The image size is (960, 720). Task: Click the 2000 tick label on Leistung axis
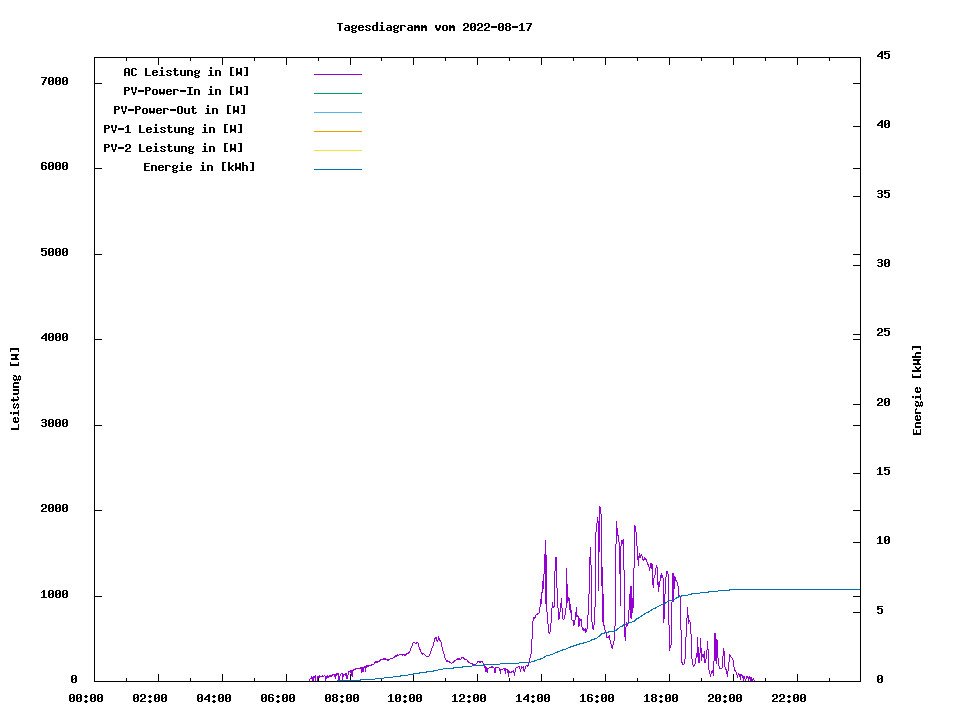55,509
